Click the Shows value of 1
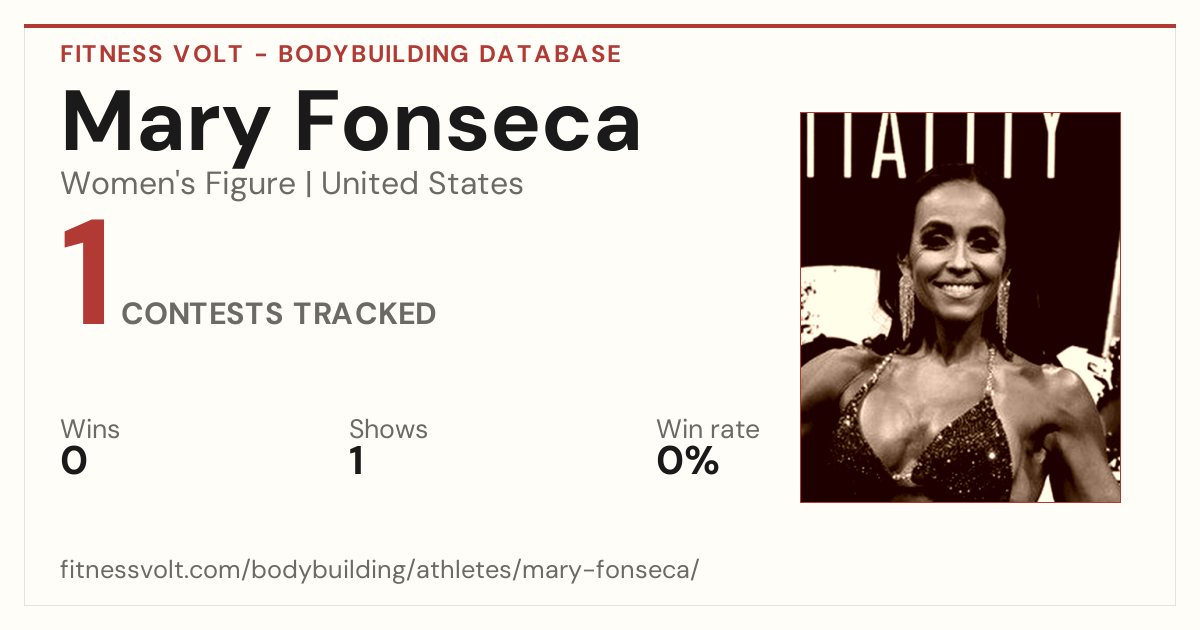 (x=356, y=461)
